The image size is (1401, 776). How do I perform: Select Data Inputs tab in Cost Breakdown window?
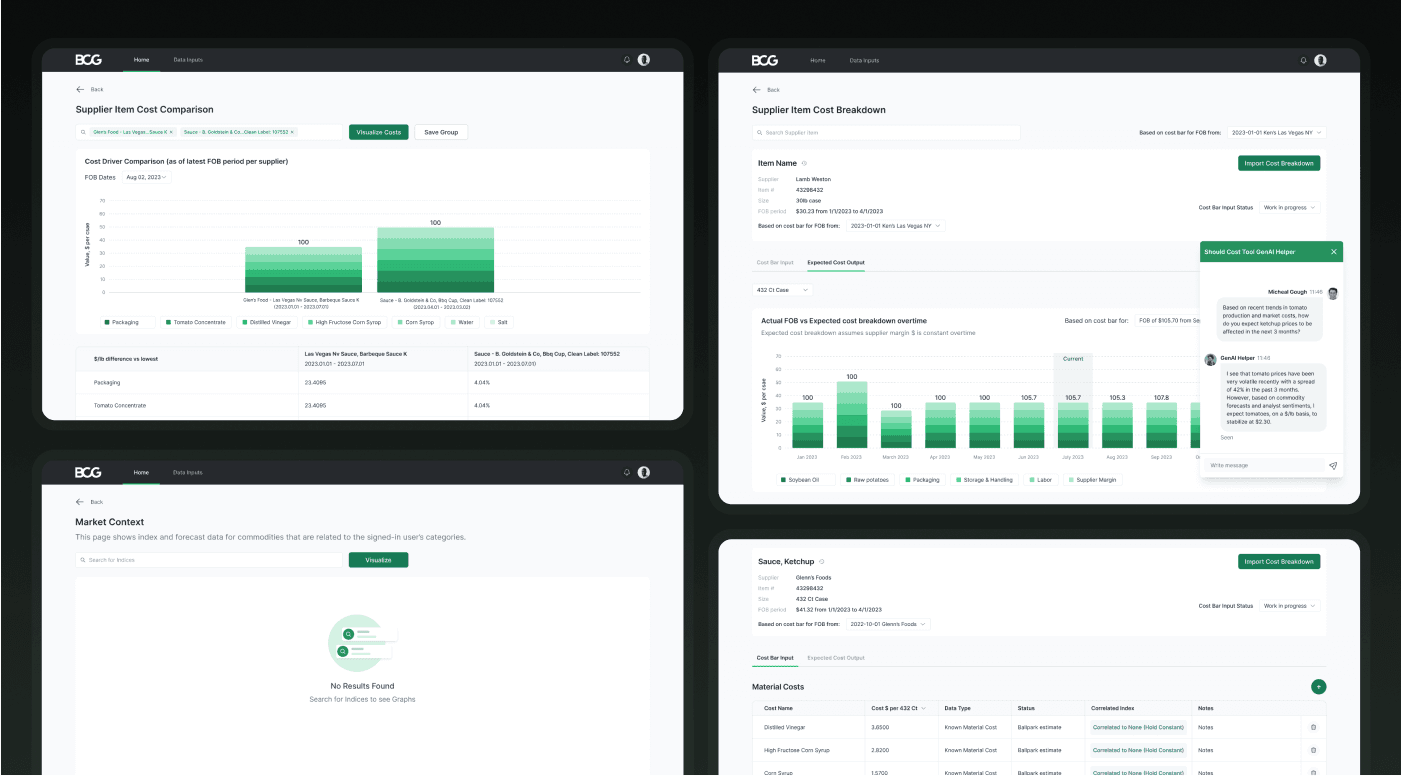[864, 60]
